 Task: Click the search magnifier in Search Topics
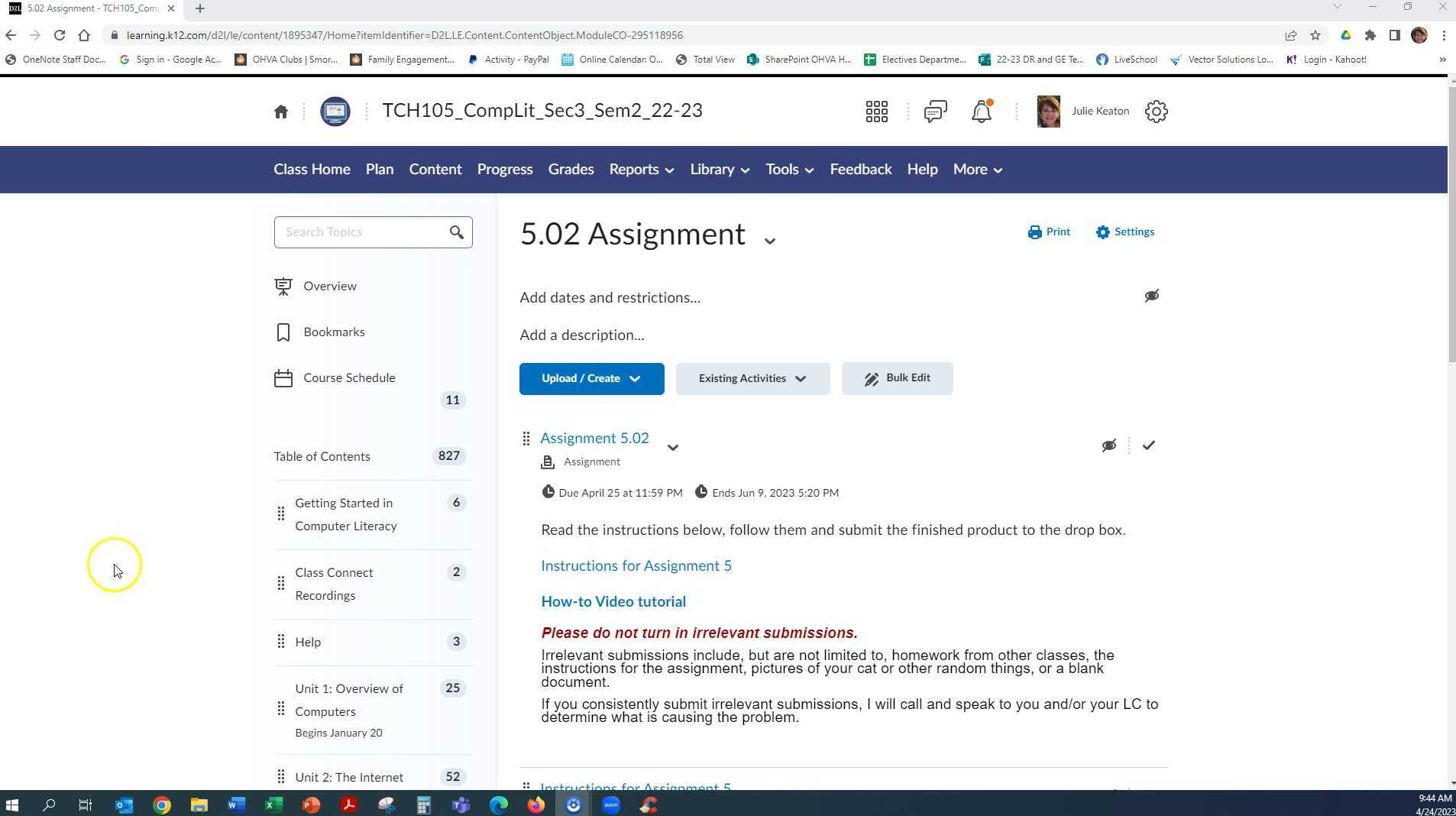click(456, 232)
